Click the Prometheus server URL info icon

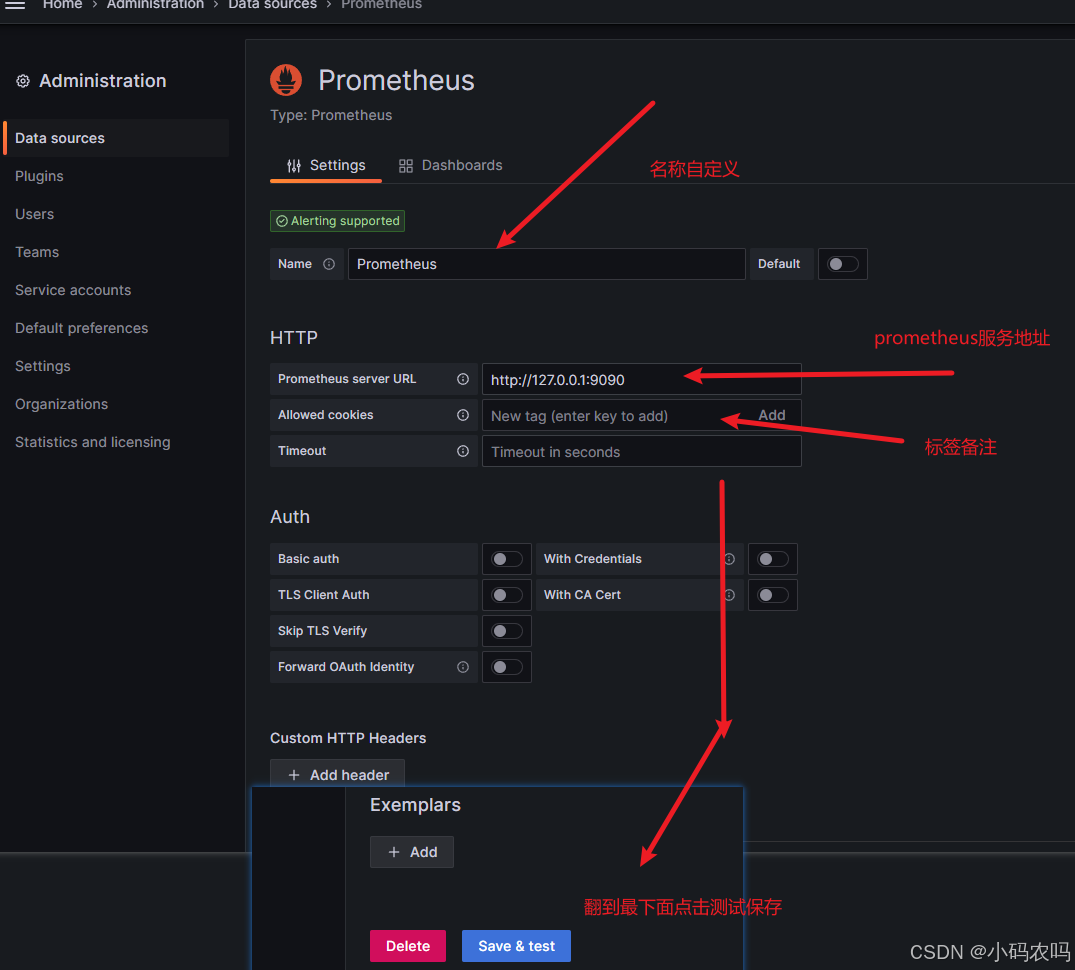tap(462, 379)
